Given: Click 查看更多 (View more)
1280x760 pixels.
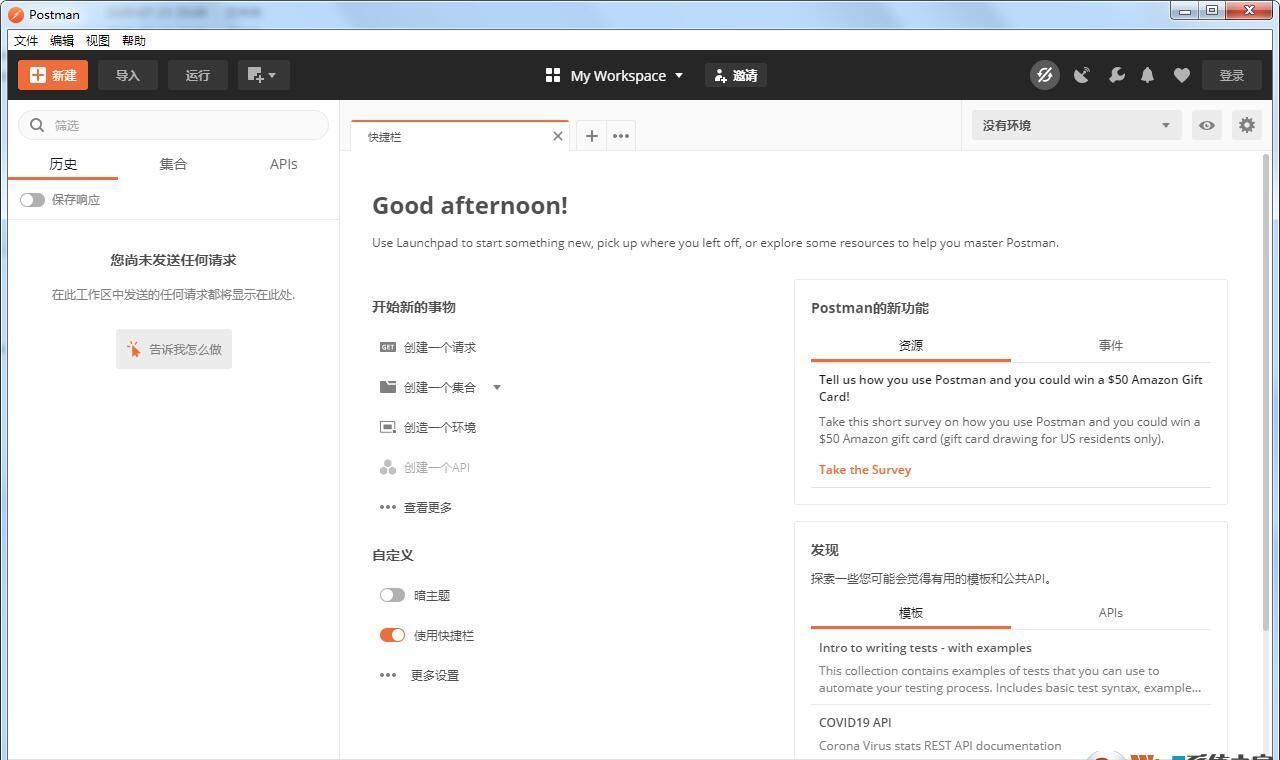Looking at the screenshot, I should (428, 507).
